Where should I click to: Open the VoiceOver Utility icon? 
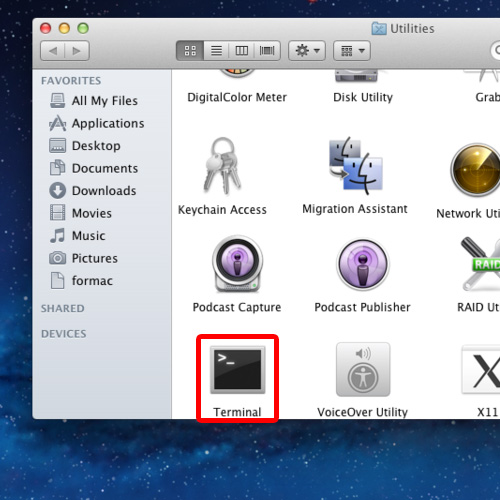[x=363, y=369]
